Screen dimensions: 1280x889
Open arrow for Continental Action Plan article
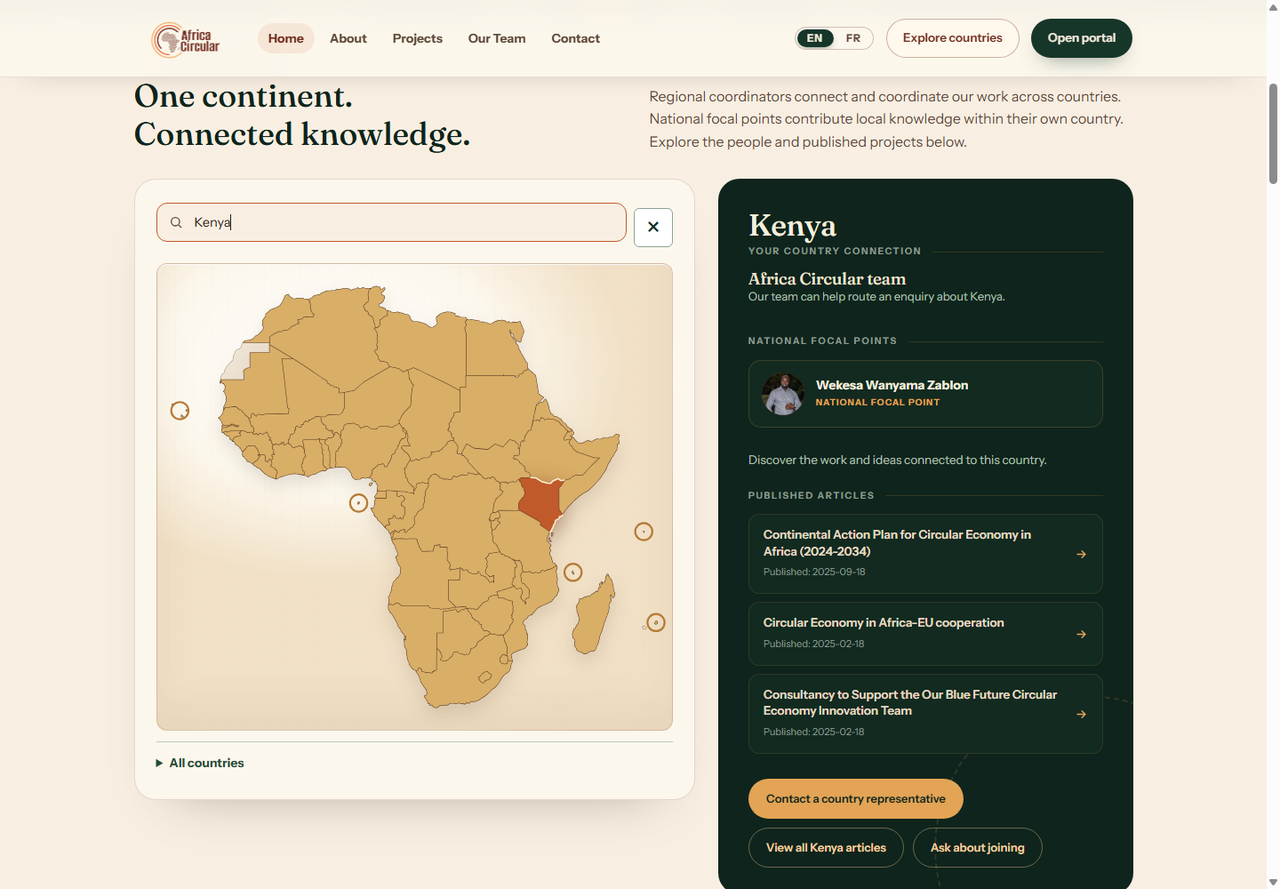tap(1081, 554)
